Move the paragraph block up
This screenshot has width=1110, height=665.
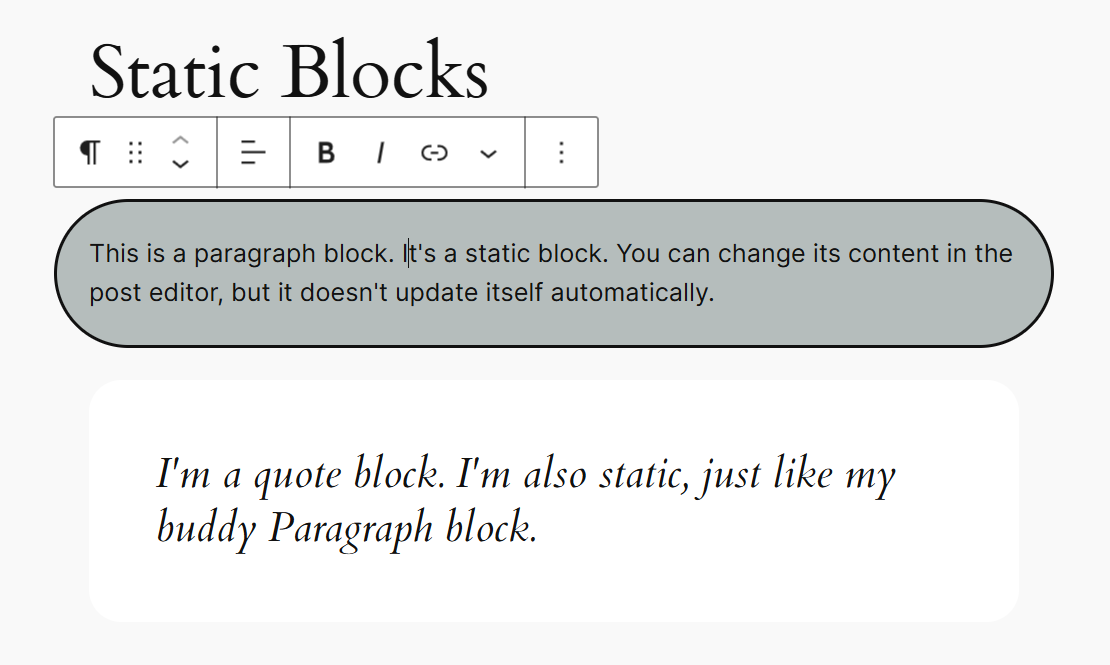180,139
